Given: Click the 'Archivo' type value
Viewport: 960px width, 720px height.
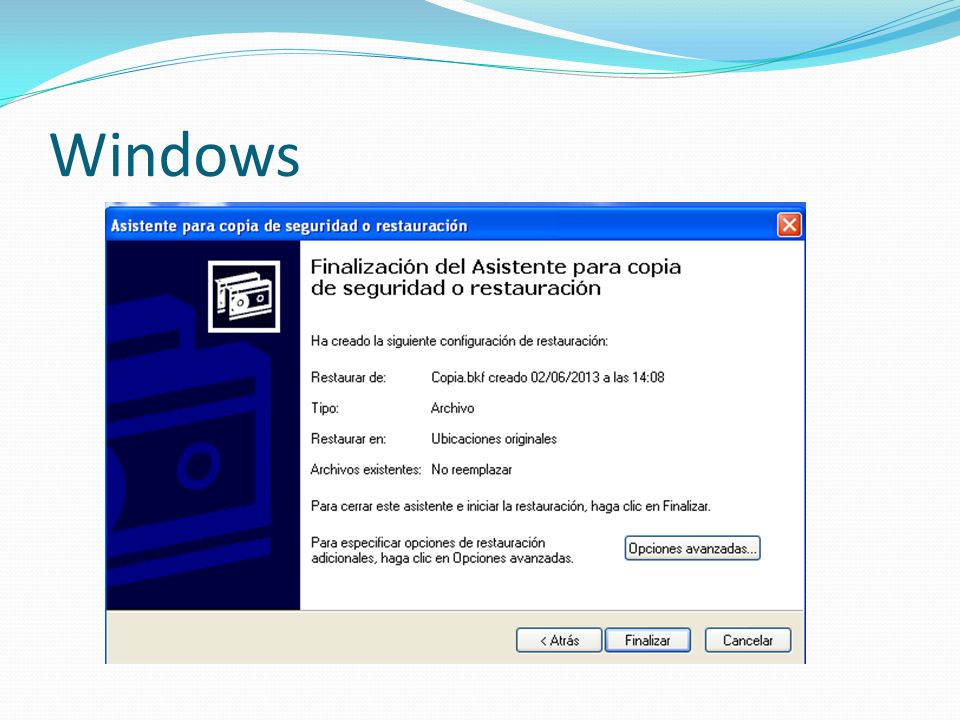Looking at the screenshot, I should pyautogui.click(x=452, y=408).
